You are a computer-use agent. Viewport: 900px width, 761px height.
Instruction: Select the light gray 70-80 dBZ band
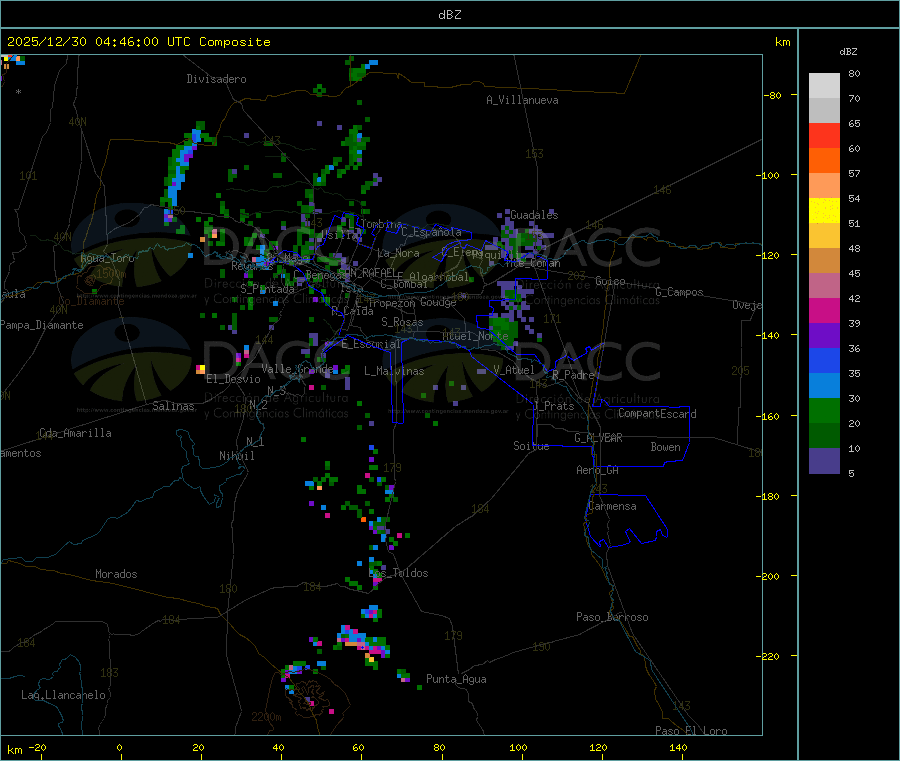pyautogui.click(x=824, y=86)
